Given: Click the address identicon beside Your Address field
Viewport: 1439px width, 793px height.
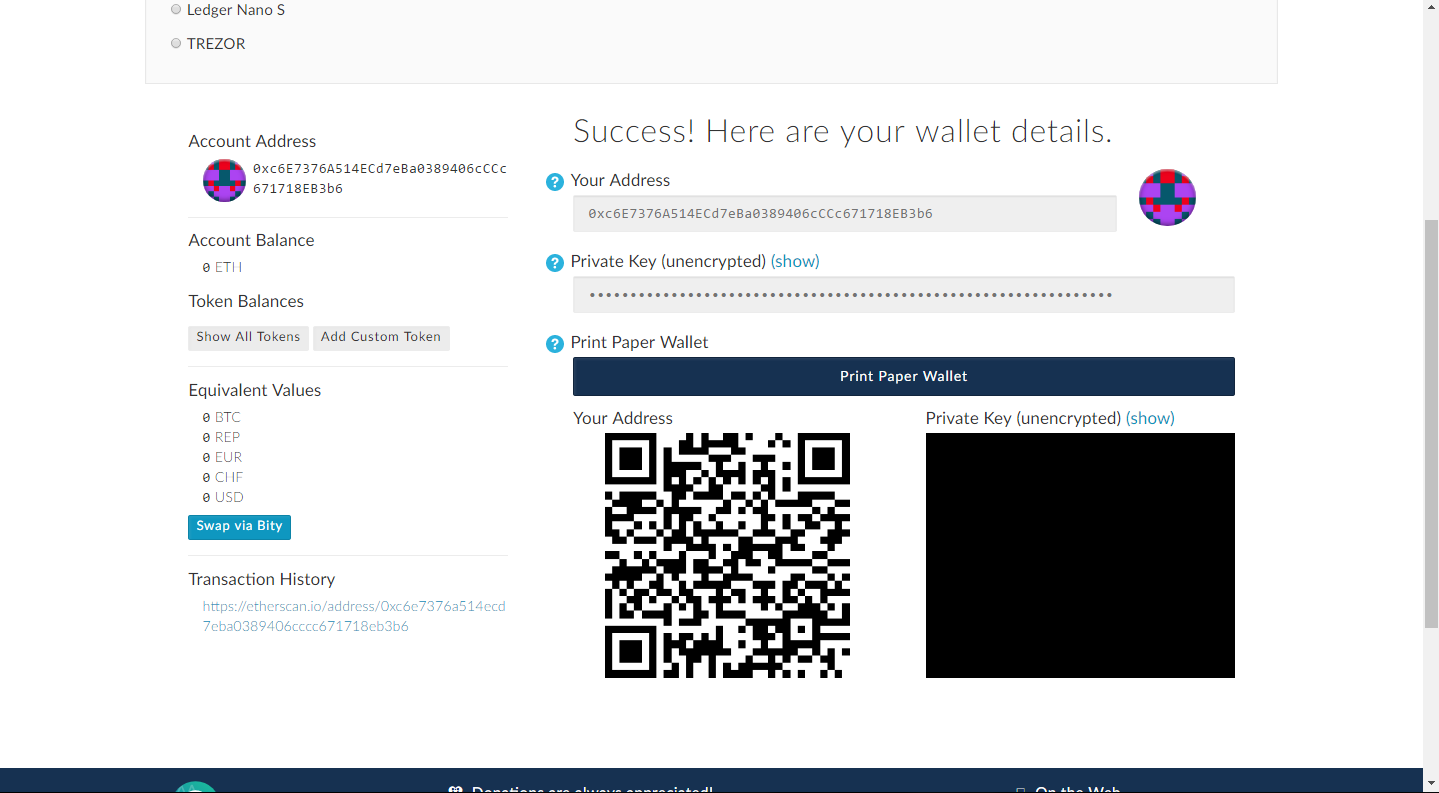Looking at the screenshot, I should coord(1167,197).
